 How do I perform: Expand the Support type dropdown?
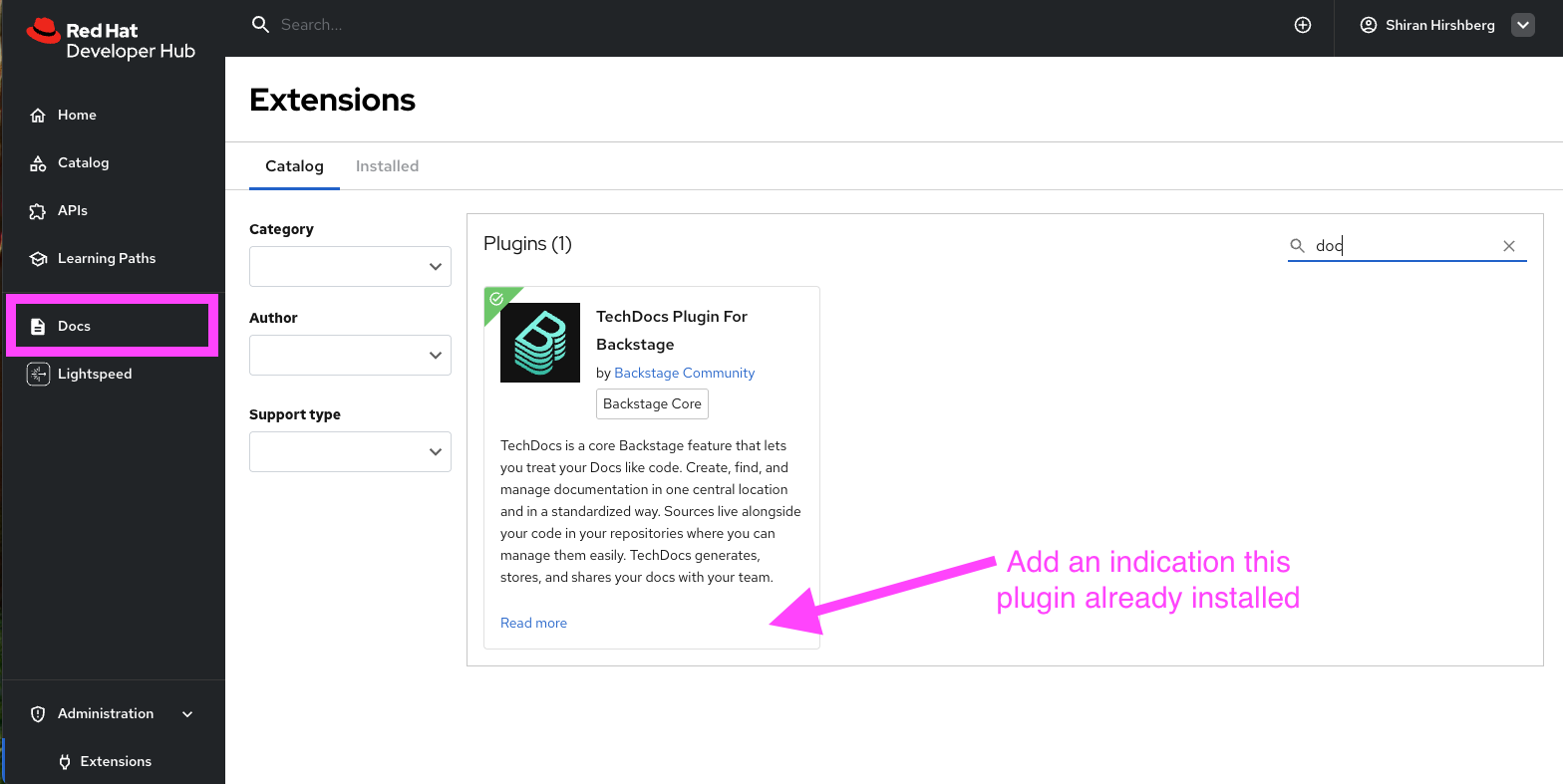(x=350, y=452)
